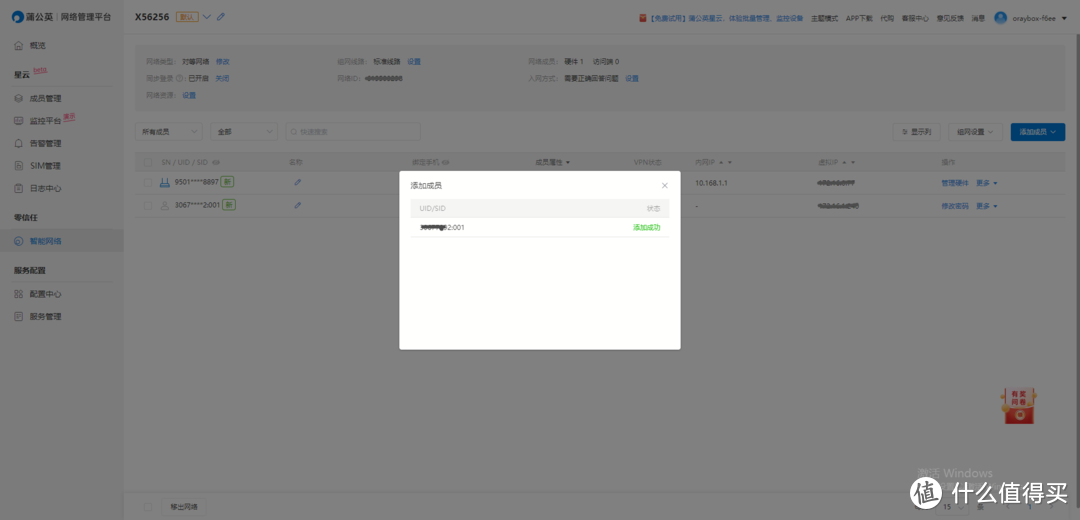Viewport: 1080px width, 520px height.
Task: Close the 添加成员 dialog
Action: [x=665, y=185]
